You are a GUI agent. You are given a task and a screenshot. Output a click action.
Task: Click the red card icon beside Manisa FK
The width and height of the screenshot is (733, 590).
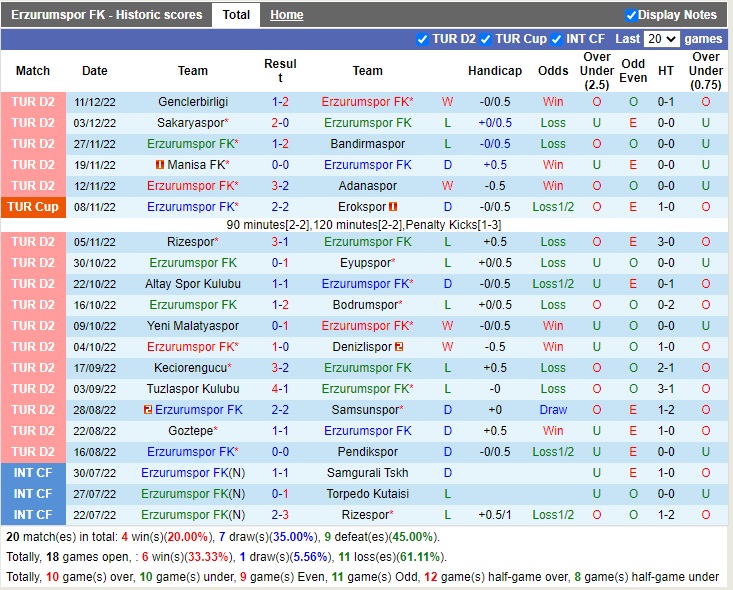pyautogui.click(x=160, y=165)
